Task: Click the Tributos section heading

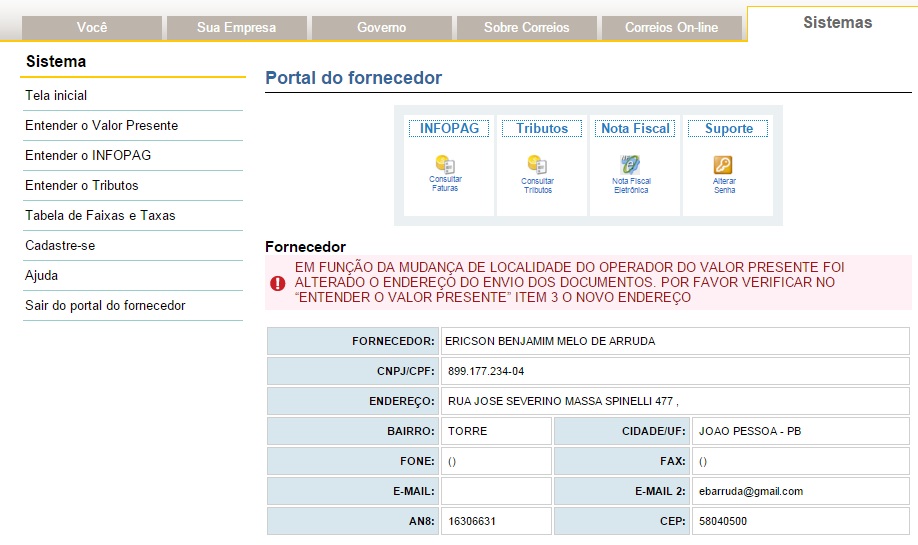Action: (542, 128)
